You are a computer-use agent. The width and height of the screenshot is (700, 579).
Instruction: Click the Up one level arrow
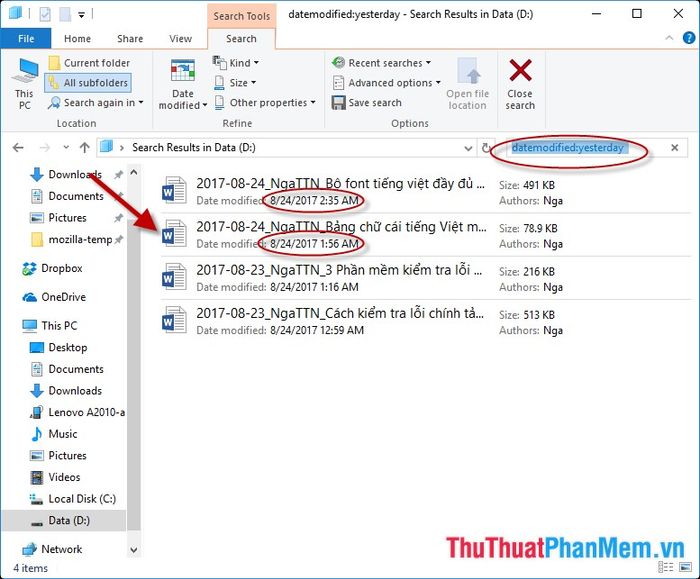point(85,148)
